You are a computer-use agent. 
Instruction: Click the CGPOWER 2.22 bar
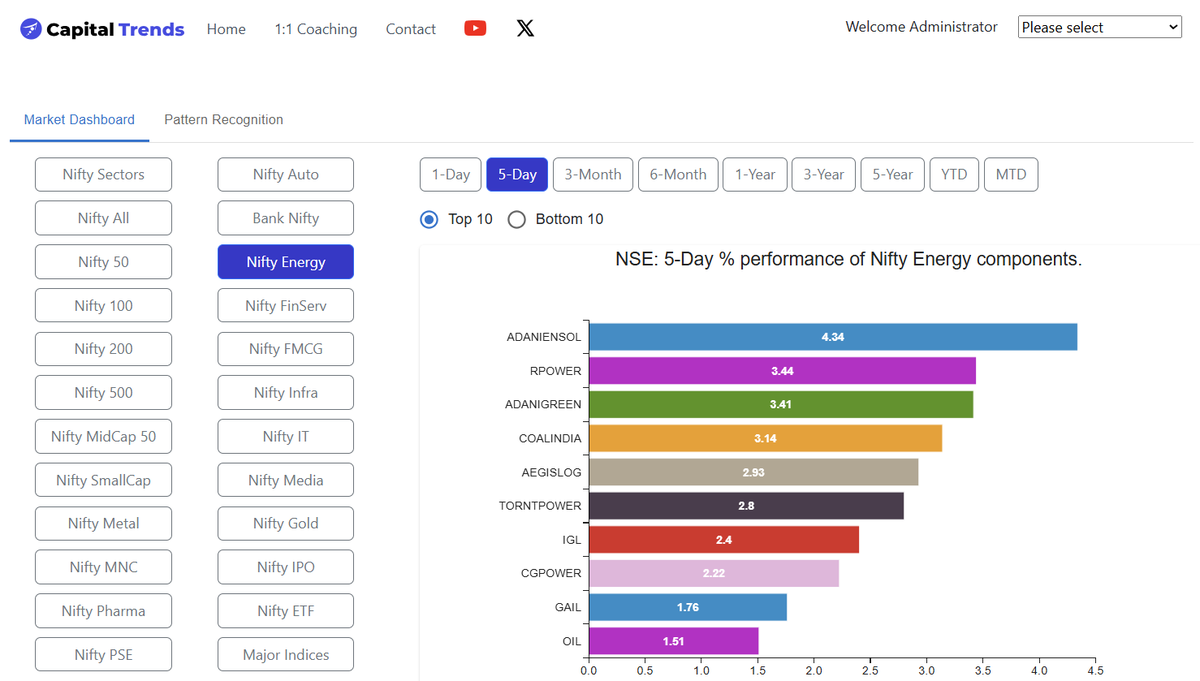pyautogui.click(x=714, y=573)
